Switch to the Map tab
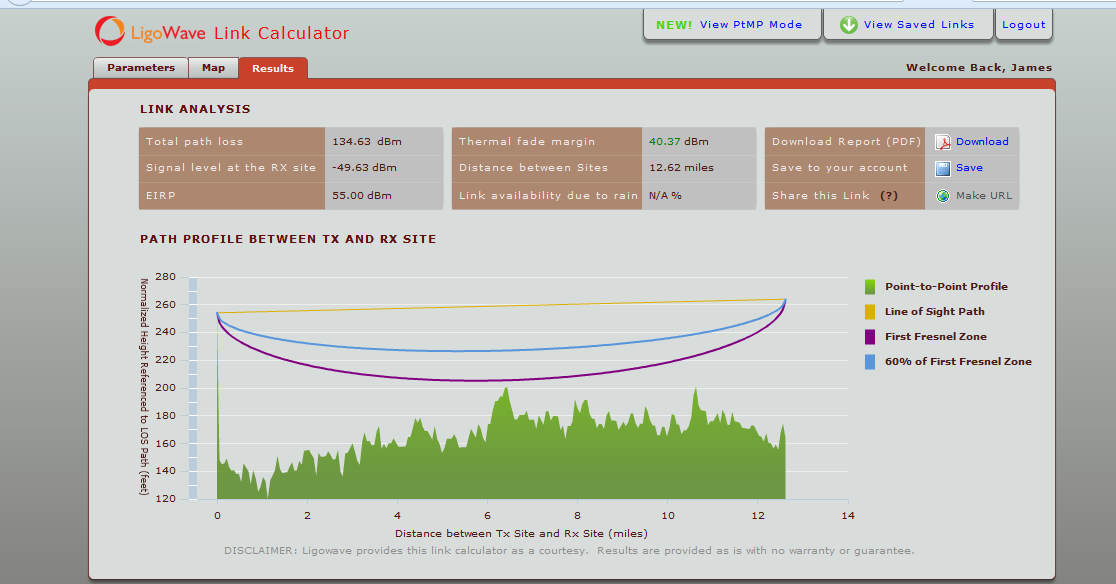This screenshot has height=584, width=1116. [214, 68]
